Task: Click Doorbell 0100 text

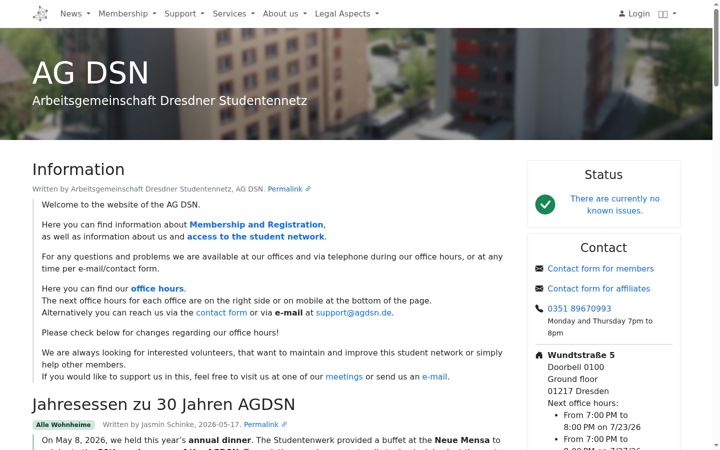Action: (576, 367)
